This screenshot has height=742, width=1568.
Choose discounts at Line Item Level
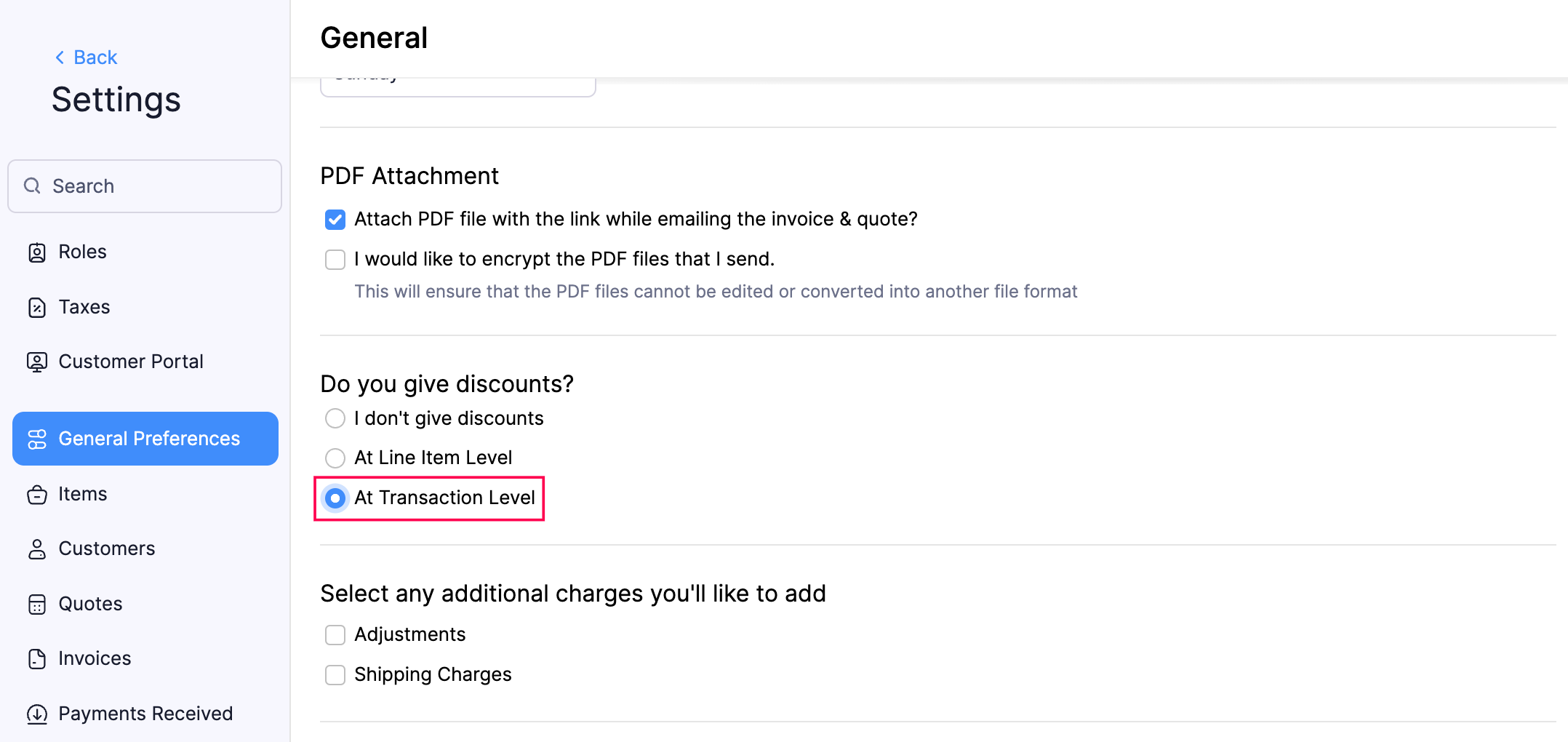tap(335, 458)
